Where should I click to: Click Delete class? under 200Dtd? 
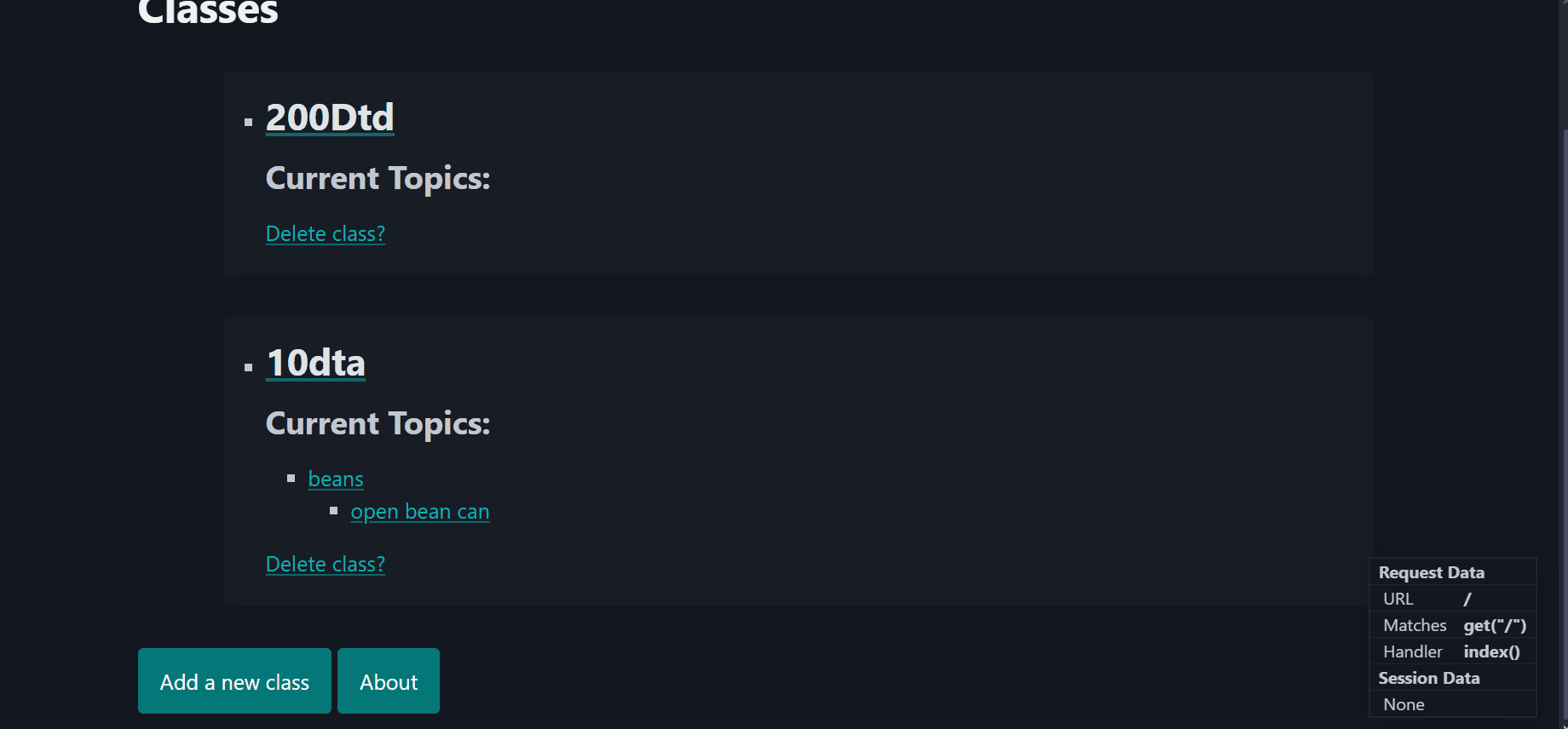[x=325, y=233]
